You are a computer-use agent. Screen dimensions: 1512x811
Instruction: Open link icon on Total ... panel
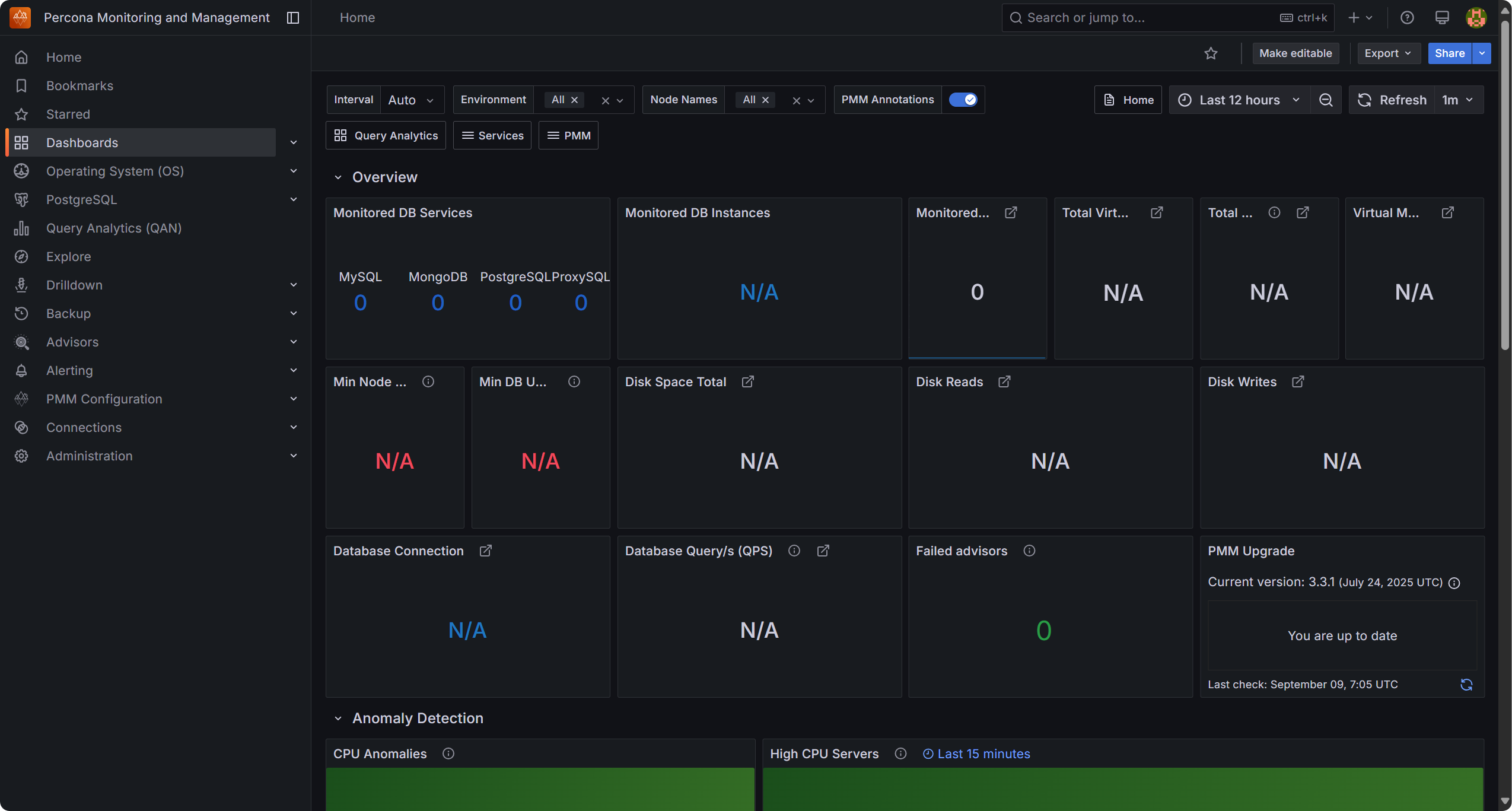pos(1303,212)
